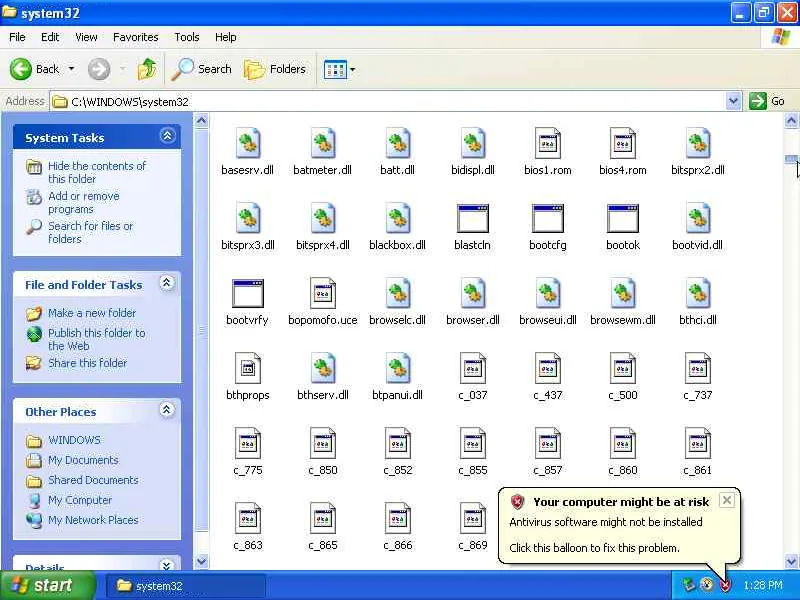The image size is (800, 600).
Task: Open the Back history dropdown arrow
Action: click(71, 69)
